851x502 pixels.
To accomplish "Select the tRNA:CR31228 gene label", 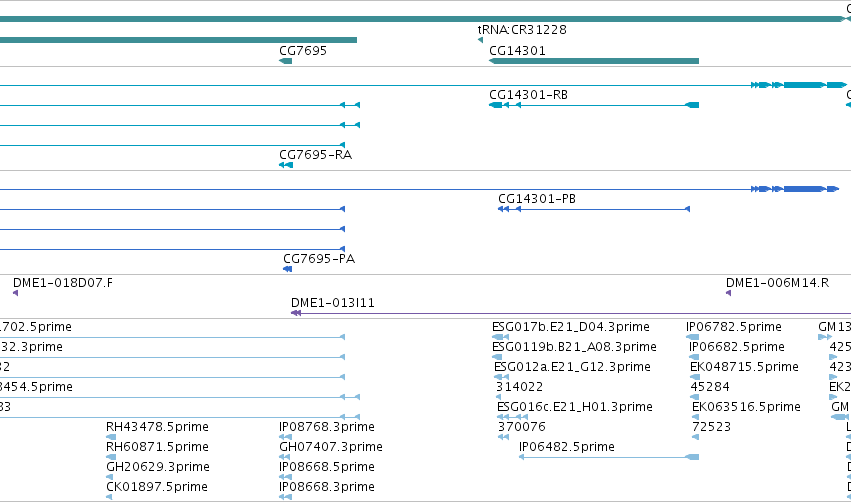I will (522, 30).
